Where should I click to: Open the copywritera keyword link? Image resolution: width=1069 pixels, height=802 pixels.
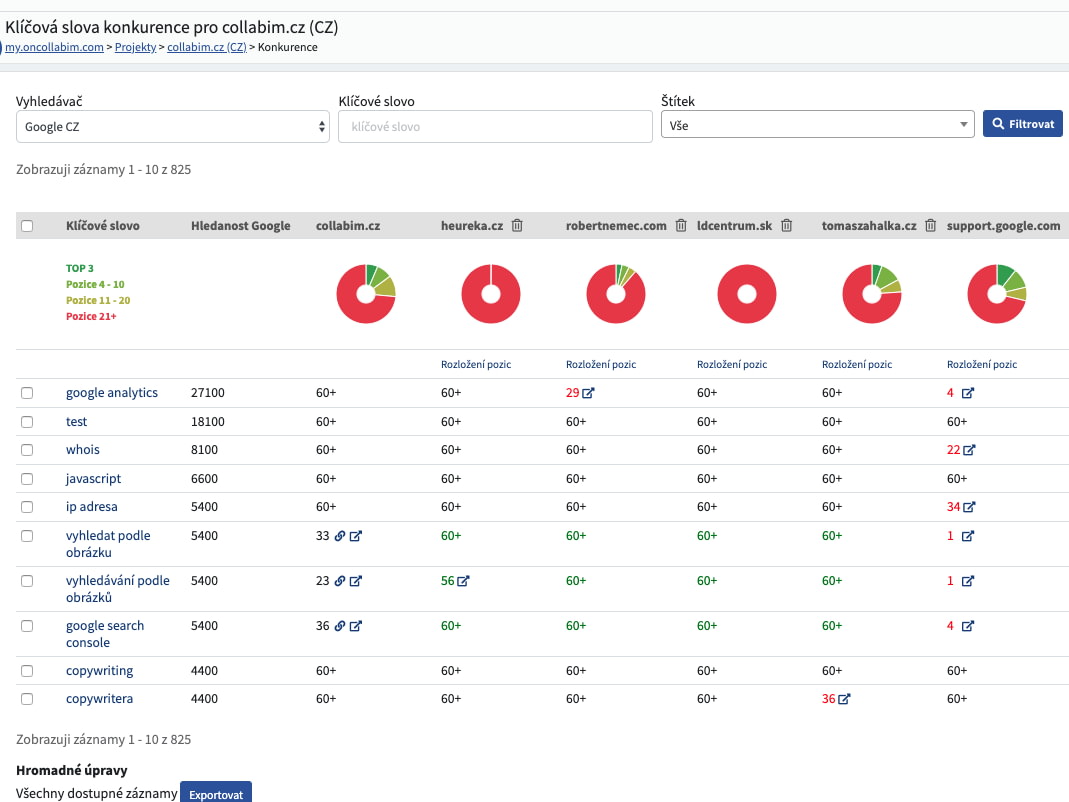100,699
